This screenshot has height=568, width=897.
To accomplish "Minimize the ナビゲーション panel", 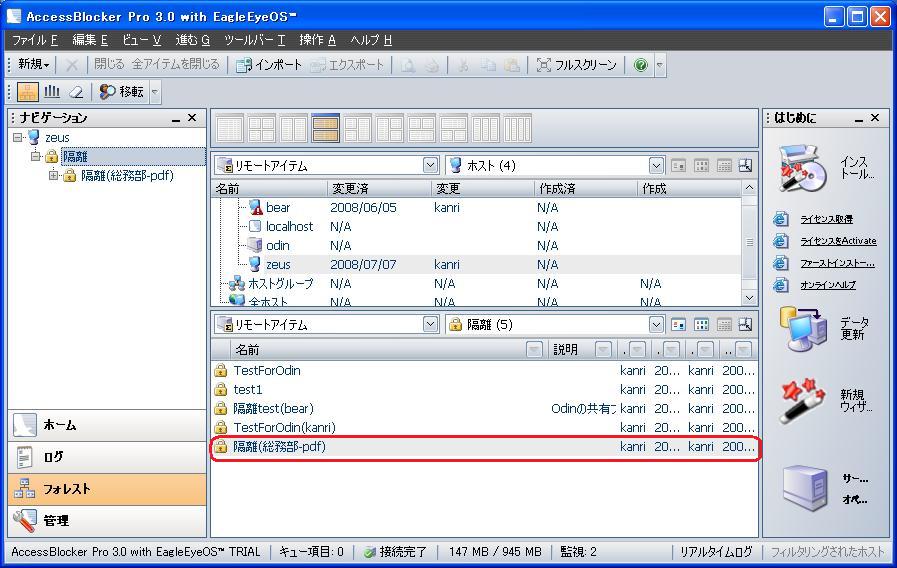I will pos(176,118).
